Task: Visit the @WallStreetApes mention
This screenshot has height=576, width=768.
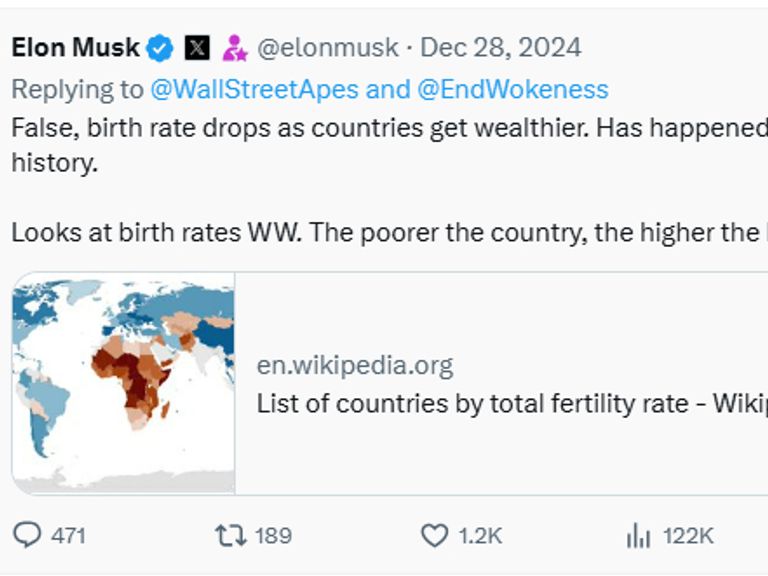Action: (x=254, y=89)
